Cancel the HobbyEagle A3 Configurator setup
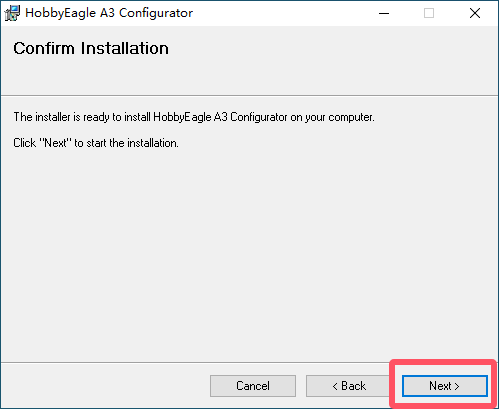 253,386
